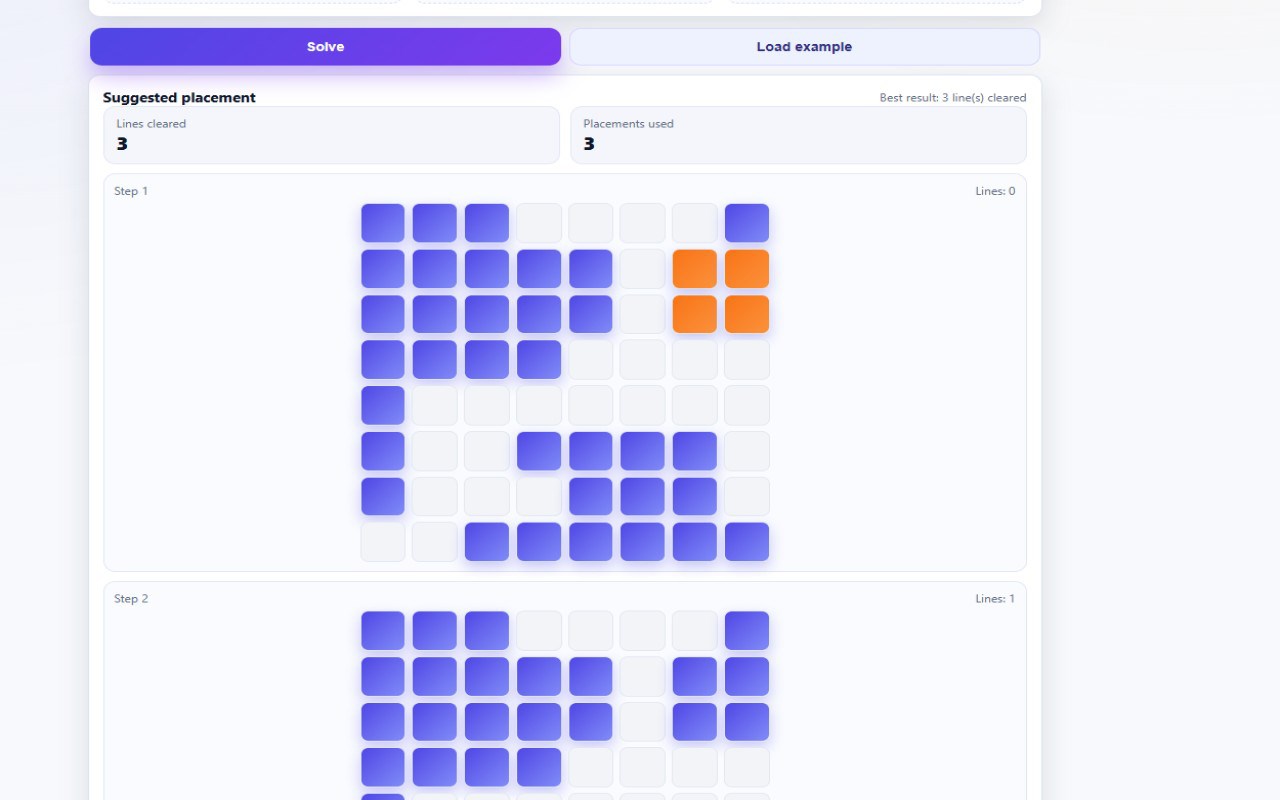Click the empty bottom-left cell of Step 1 grid
The width and height of the screenshot is (1280, 800).
(383, 542)
